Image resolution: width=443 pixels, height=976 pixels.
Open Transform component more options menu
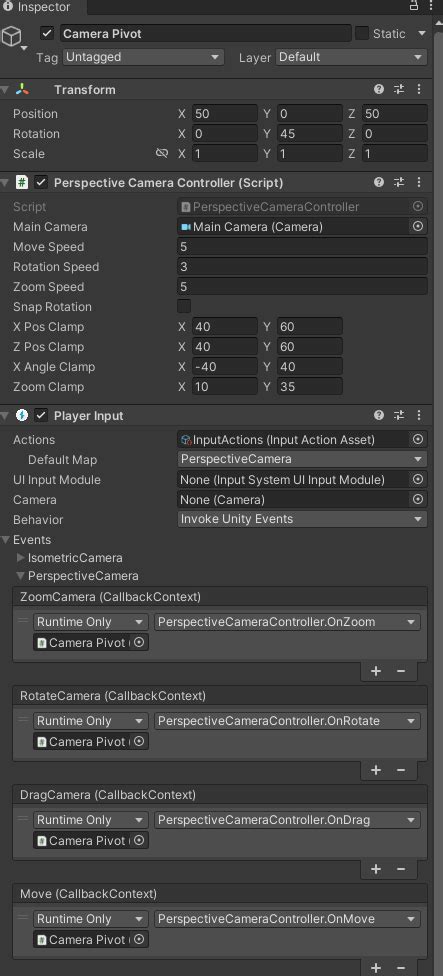(x=419, y=89)
